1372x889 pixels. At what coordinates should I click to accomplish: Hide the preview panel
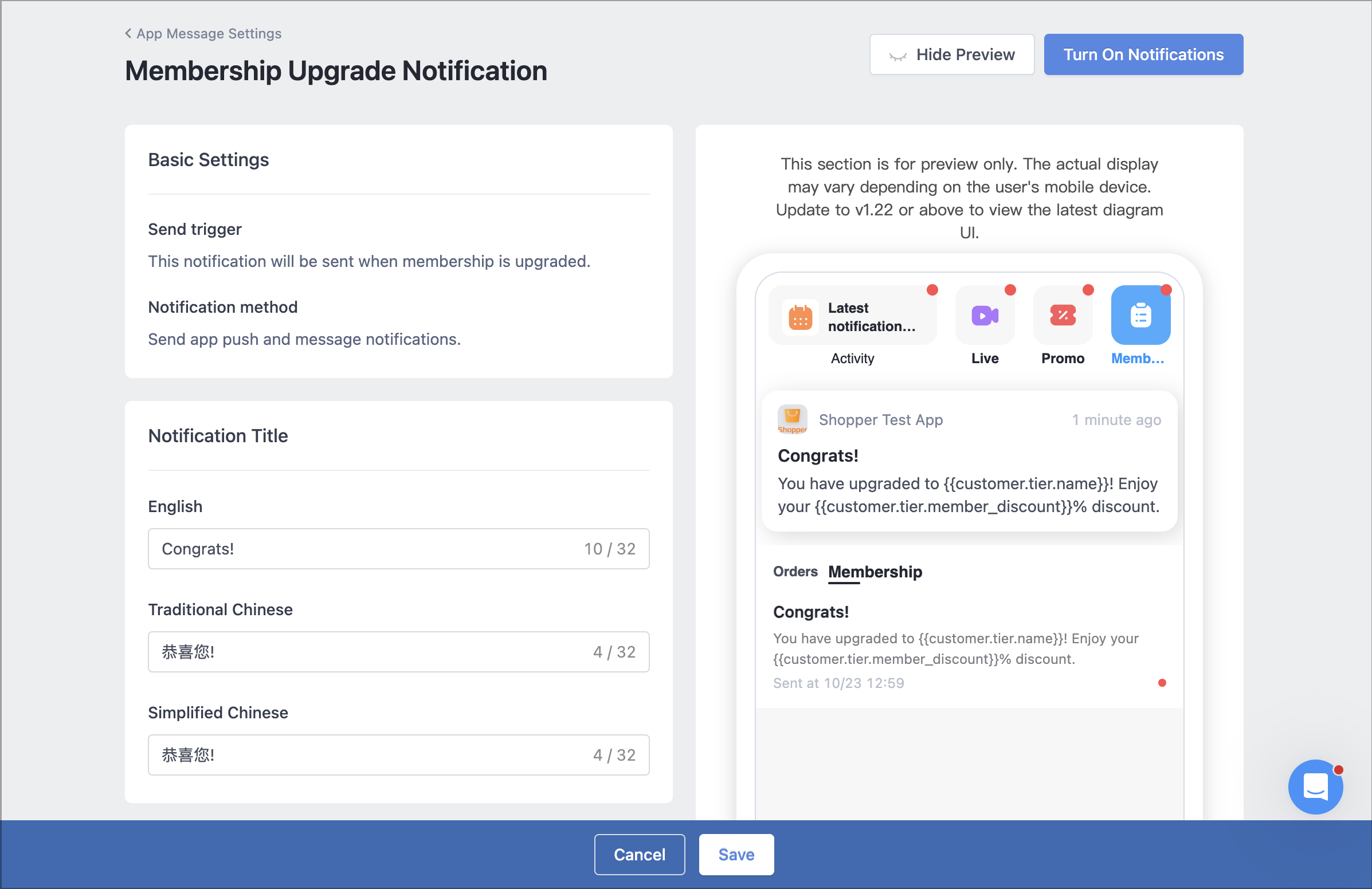point(952,54)
